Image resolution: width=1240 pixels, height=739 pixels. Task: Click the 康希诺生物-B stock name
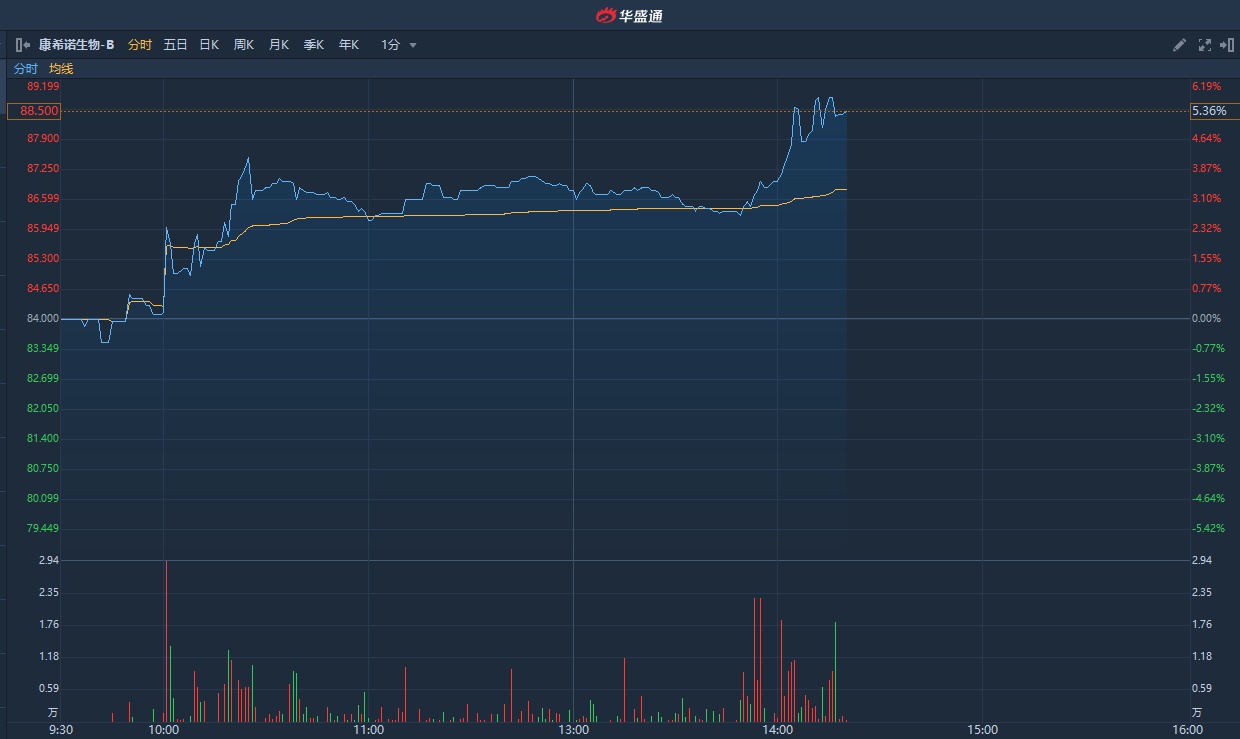77,45
